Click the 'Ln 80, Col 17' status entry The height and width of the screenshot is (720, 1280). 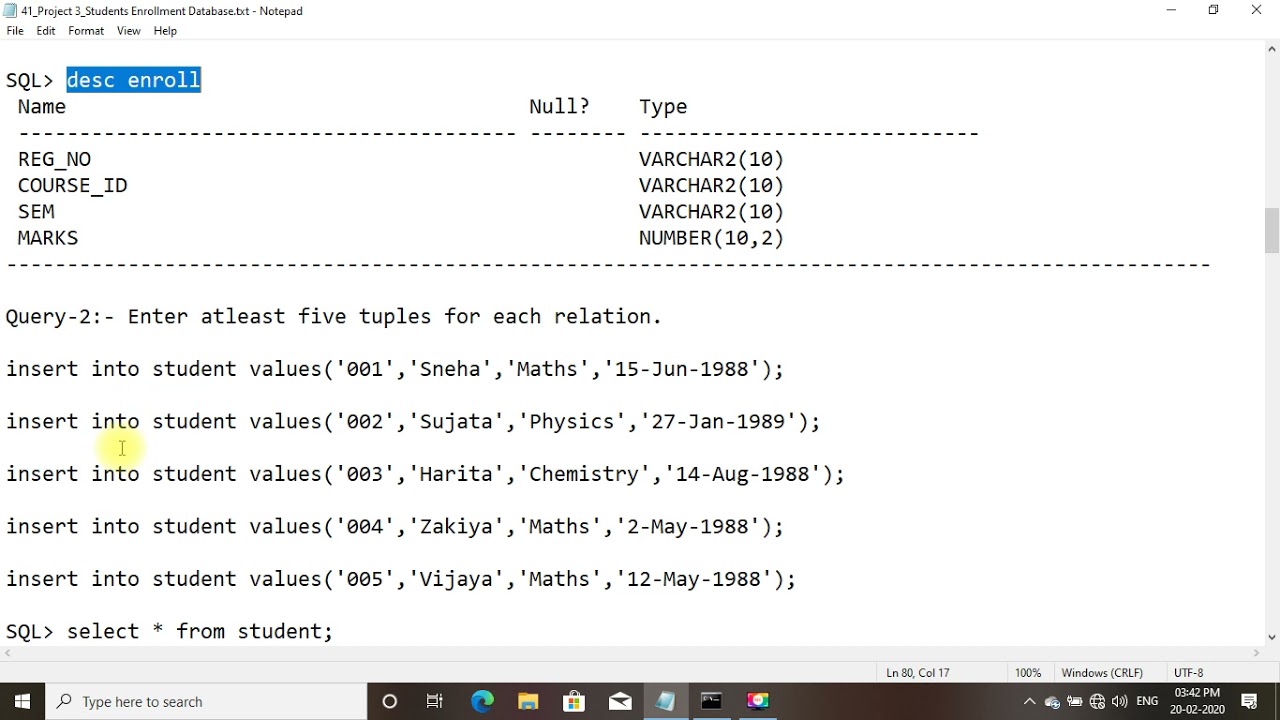(x=918, y=673)
